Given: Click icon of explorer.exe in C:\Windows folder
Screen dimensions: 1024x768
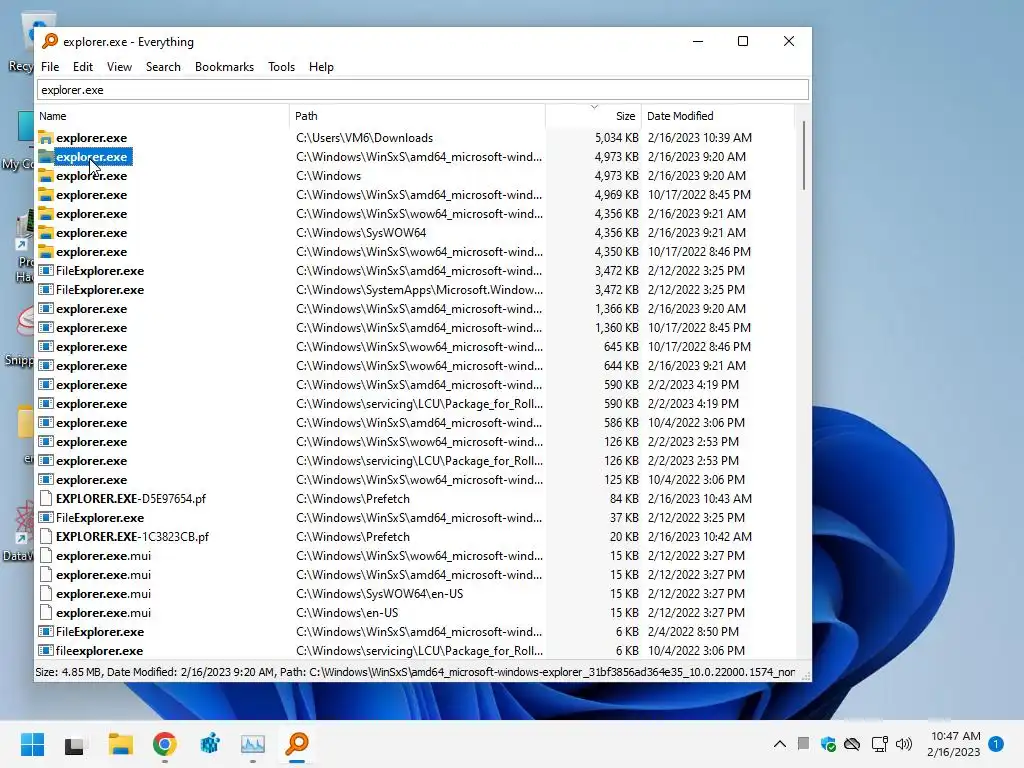Looking at the screenshot, I should coord(45,176).
